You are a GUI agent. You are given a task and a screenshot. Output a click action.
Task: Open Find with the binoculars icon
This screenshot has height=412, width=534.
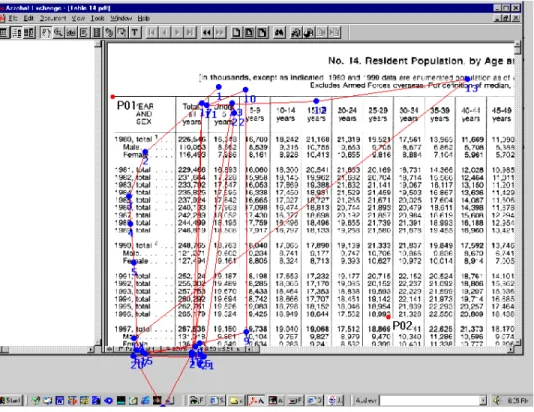[279, 33]
